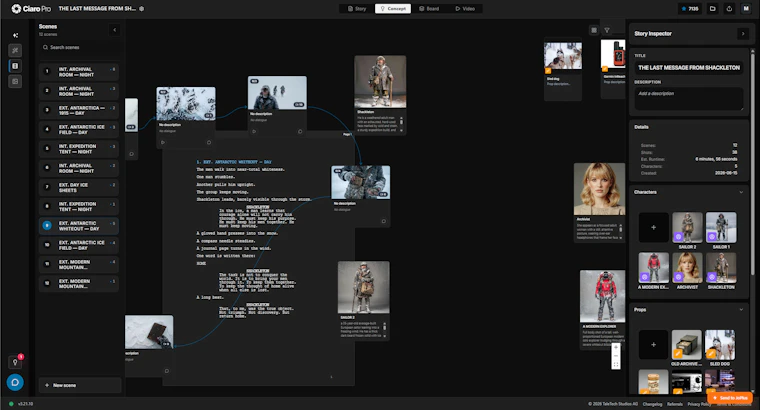Click the export/share icon in top bar
Screen dimensions: 760x410
(729, 9)
